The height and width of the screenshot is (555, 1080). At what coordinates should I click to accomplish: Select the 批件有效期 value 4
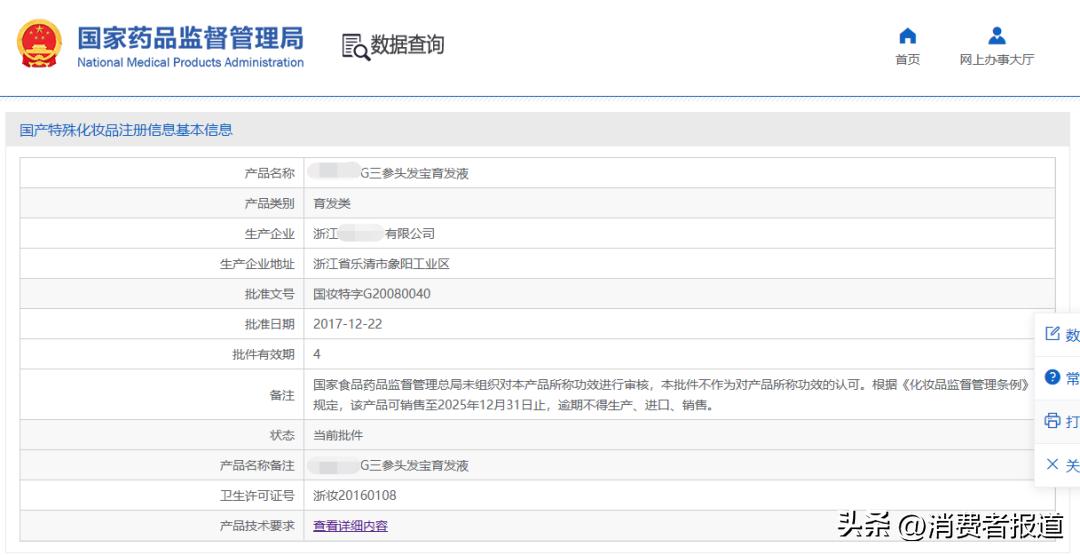click(317, 355)
